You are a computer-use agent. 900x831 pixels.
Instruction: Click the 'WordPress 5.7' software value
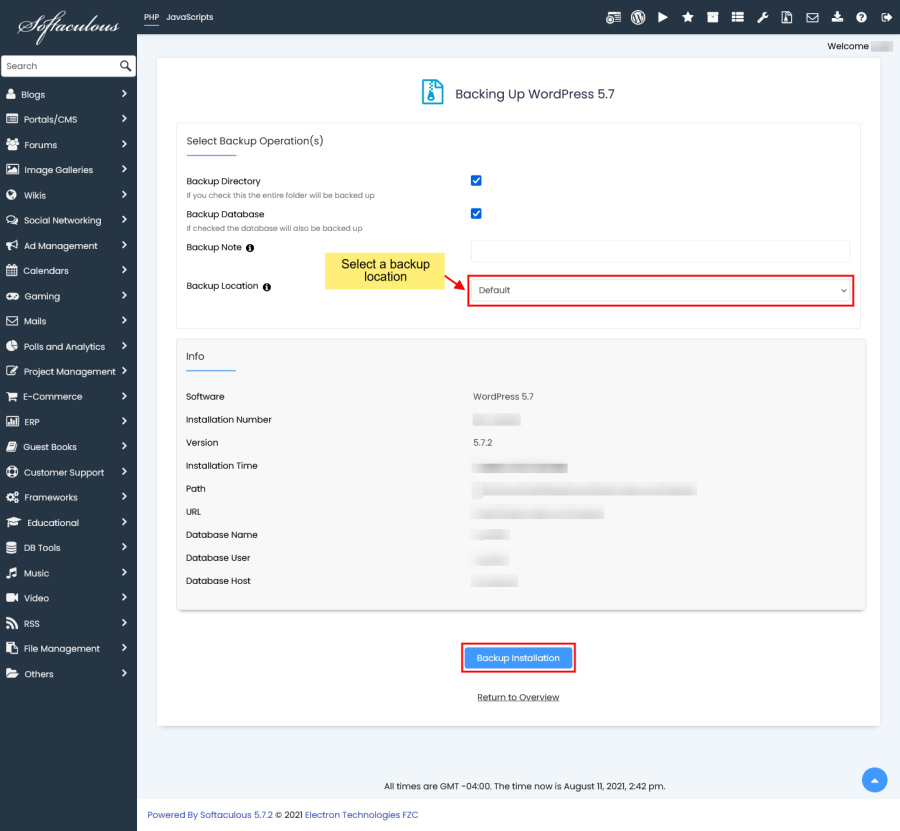(x=503, y=397)
